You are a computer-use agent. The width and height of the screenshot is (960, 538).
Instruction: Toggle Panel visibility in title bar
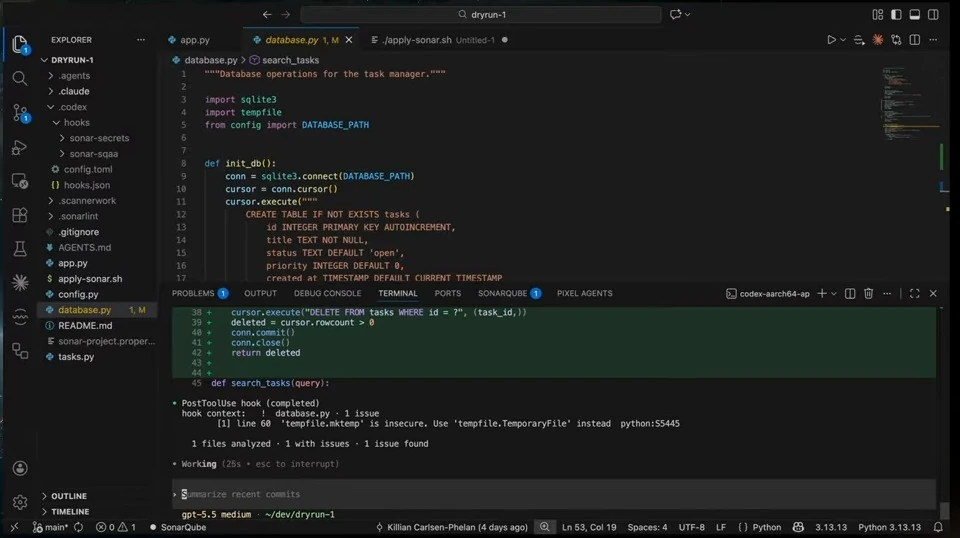(915, 14)
